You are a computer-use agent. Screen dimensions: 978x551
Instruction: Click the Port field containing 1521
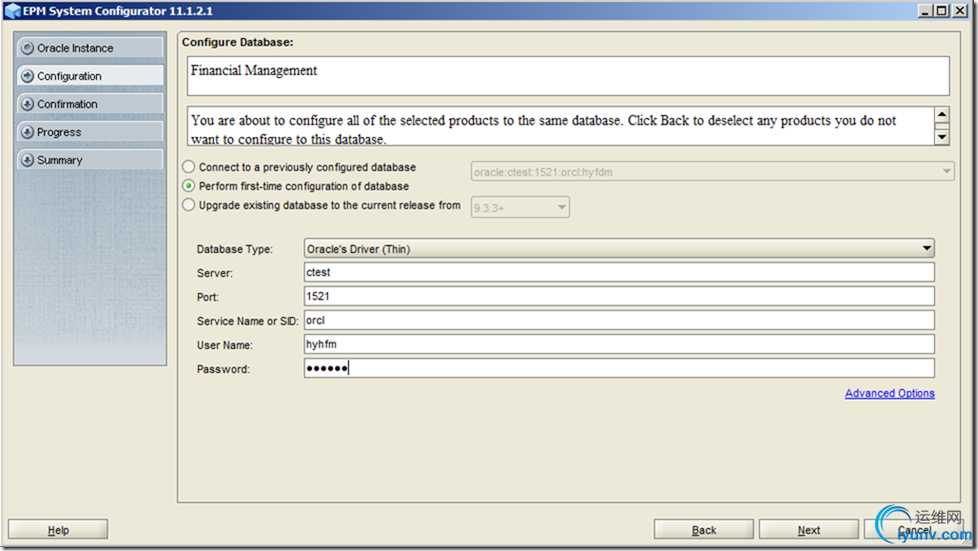click(x=619, y=296)
